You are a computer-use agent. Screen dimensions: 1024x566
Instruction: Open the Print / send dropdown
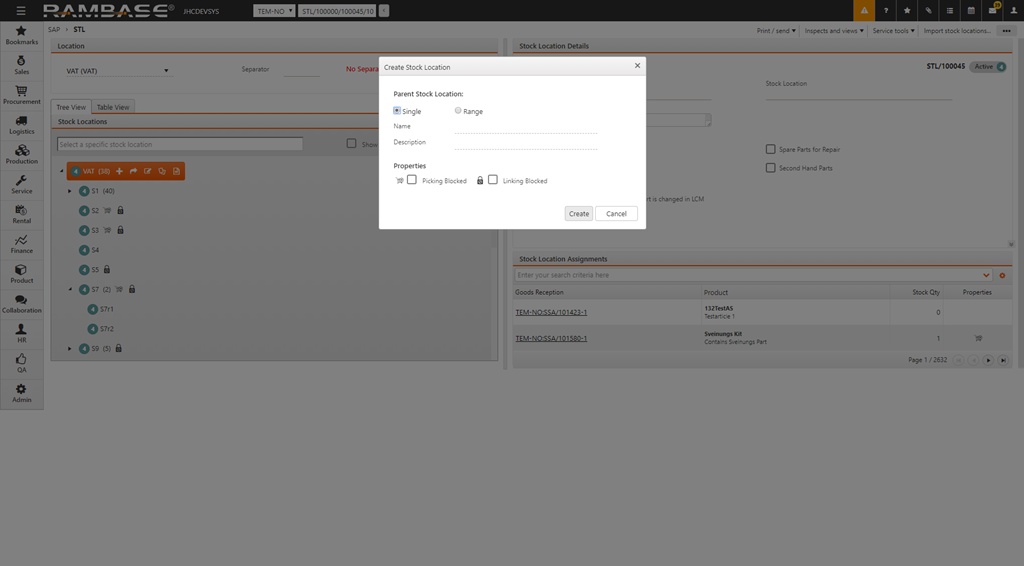[776, 30]
